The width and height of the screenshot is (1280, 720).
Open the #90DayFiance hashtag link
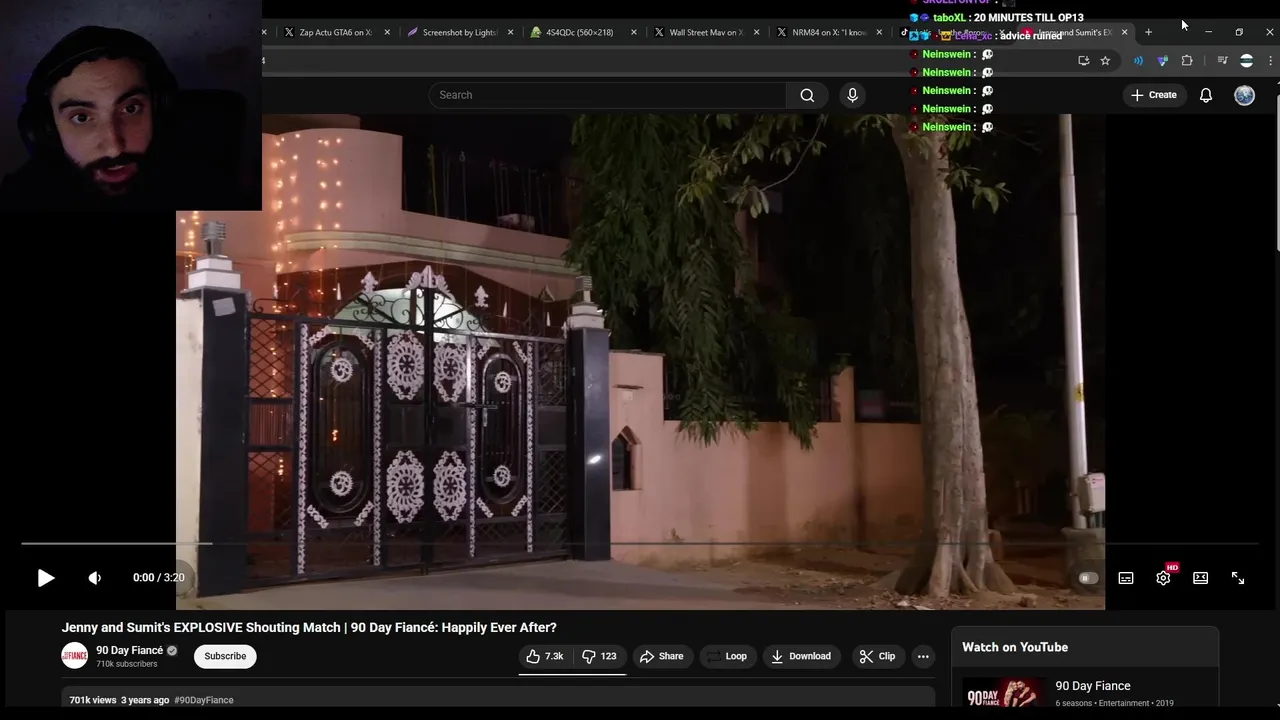coord(204,700)
